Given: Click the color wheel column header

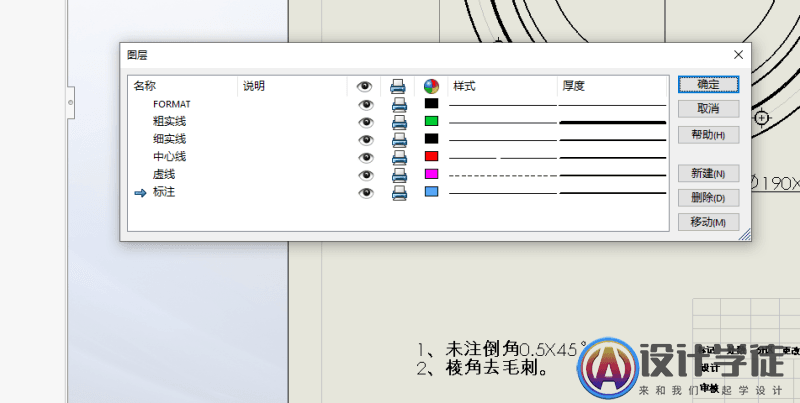Looking at the screenshot, I should [x=431, y=86].
